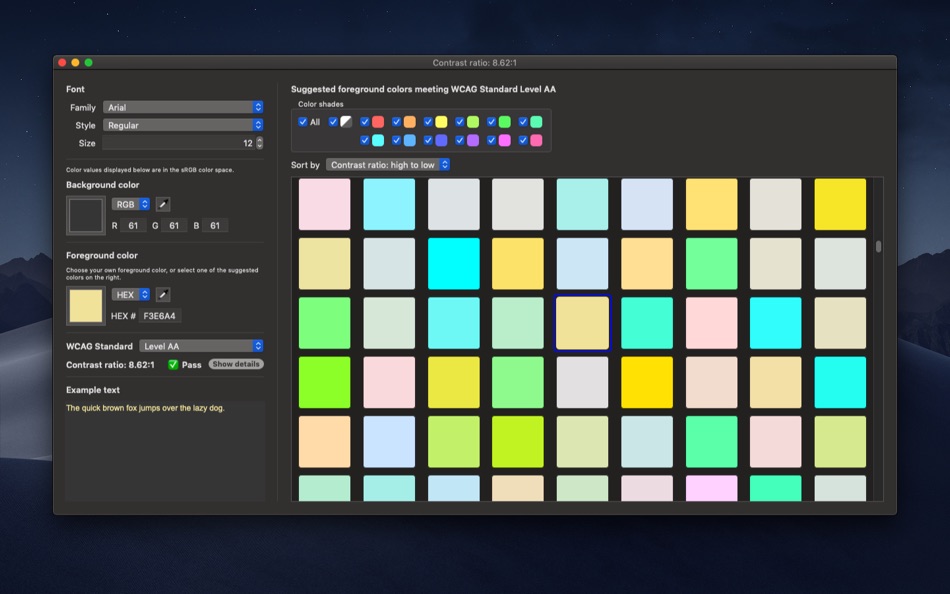This screenshot has height=594, width=950.
Task: Click the orange color shade icon
Action: pyautogui.click(x=410, y=122)
